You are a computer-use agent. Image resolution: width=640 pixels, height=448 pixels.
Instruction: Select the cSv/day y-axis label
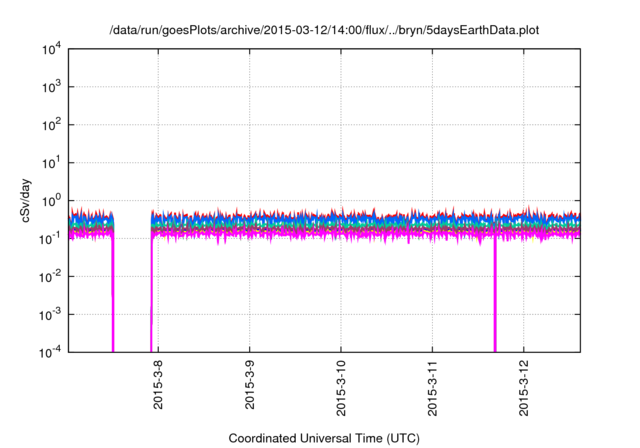26,201
